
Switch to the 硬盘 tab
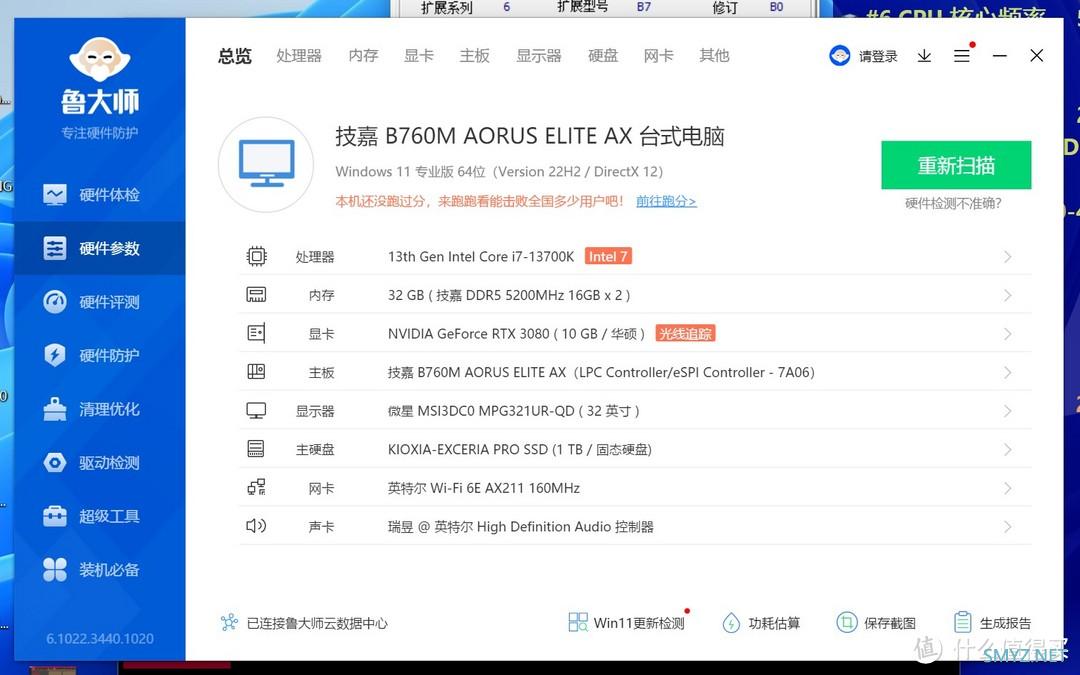coord(603,56)
